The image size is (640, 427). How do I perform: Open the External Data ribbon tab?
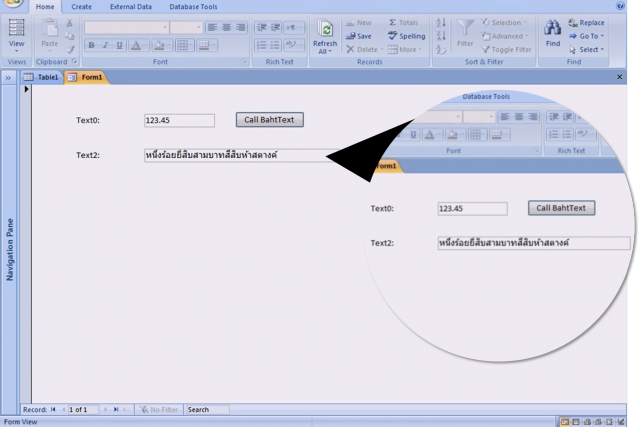(x=131, y=7)
